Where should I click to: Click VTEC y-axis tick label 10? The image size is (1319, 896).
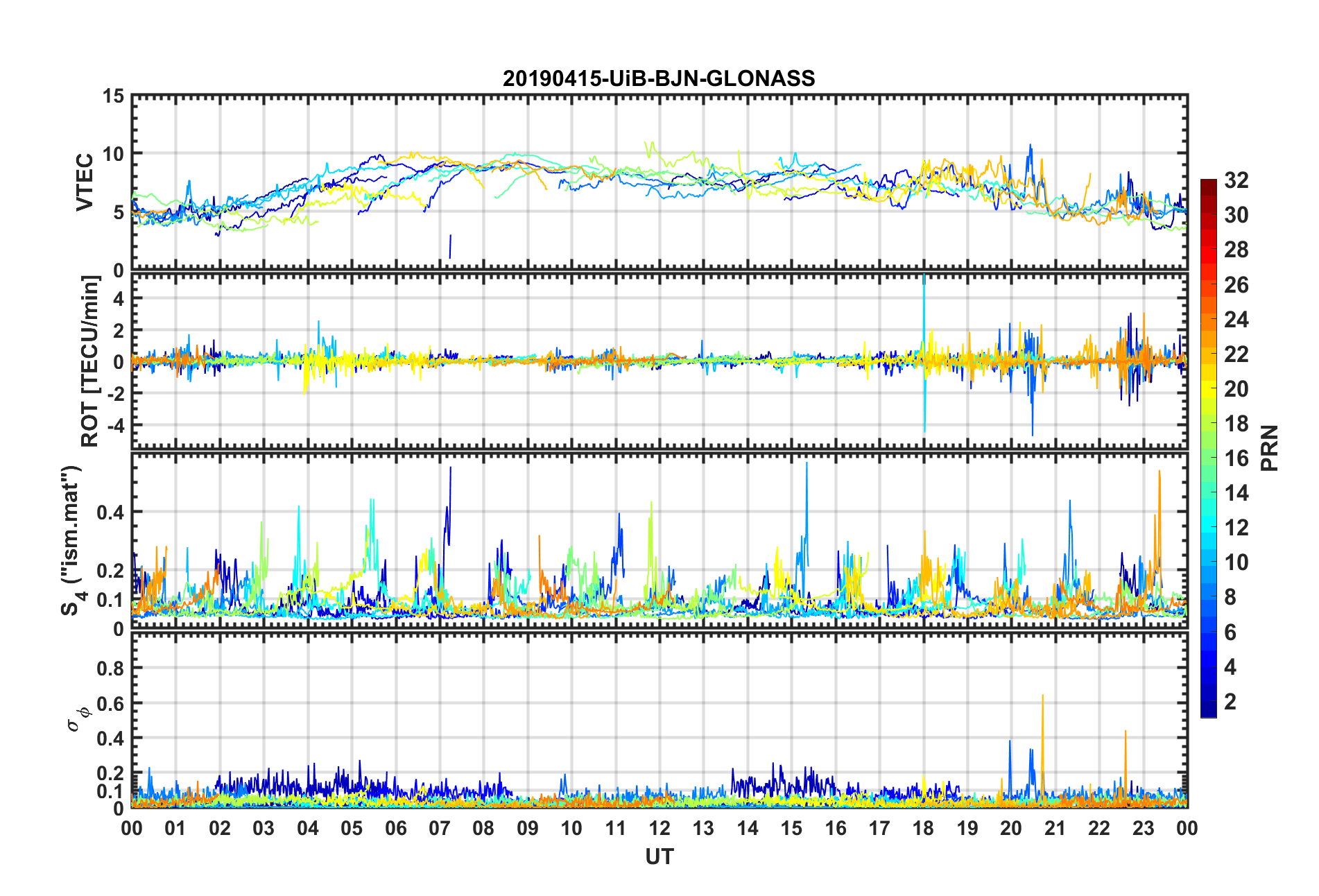pyautogui.click(x=114, y=154)
